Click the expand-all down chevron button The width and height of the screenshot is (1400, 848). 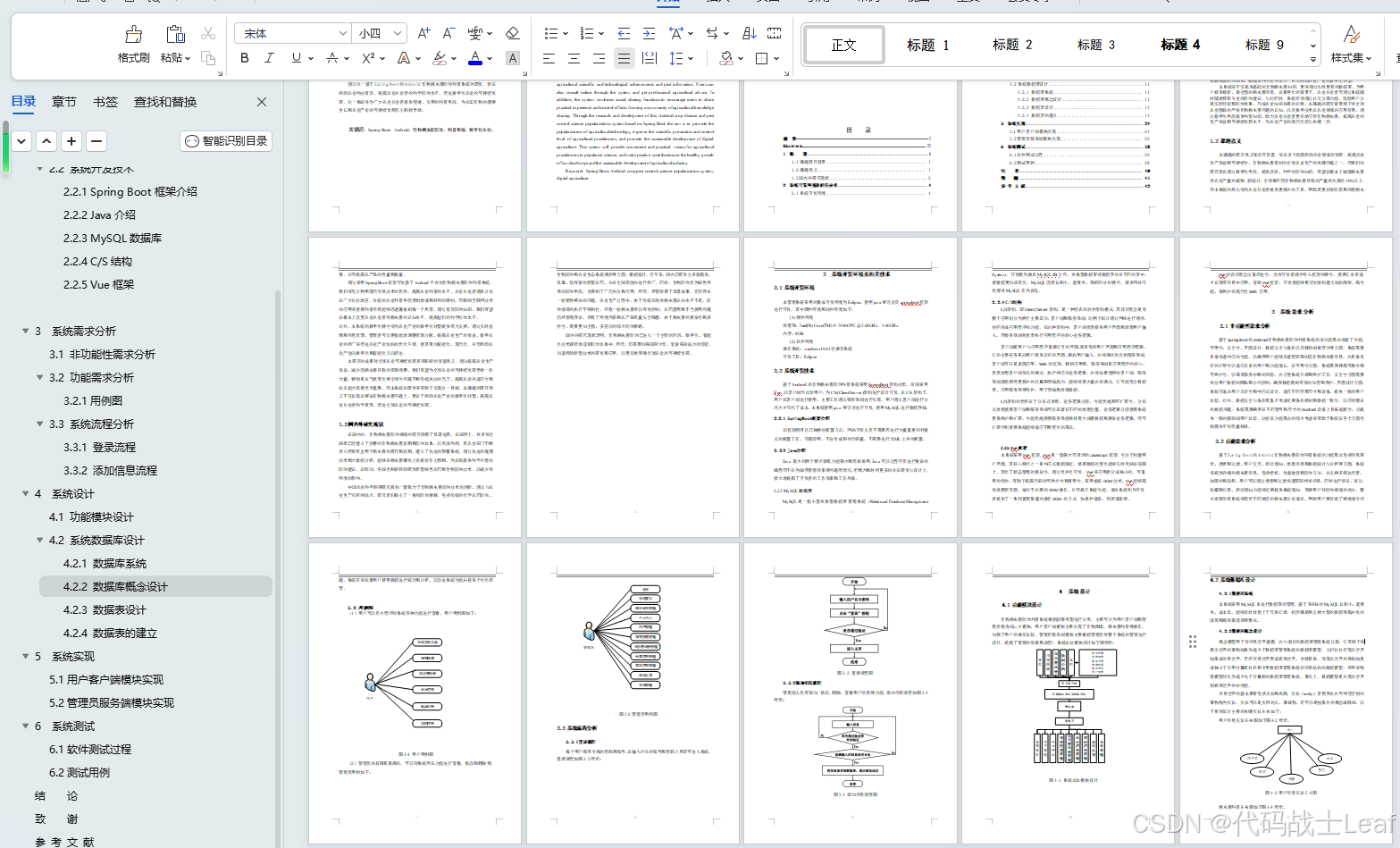21,141
